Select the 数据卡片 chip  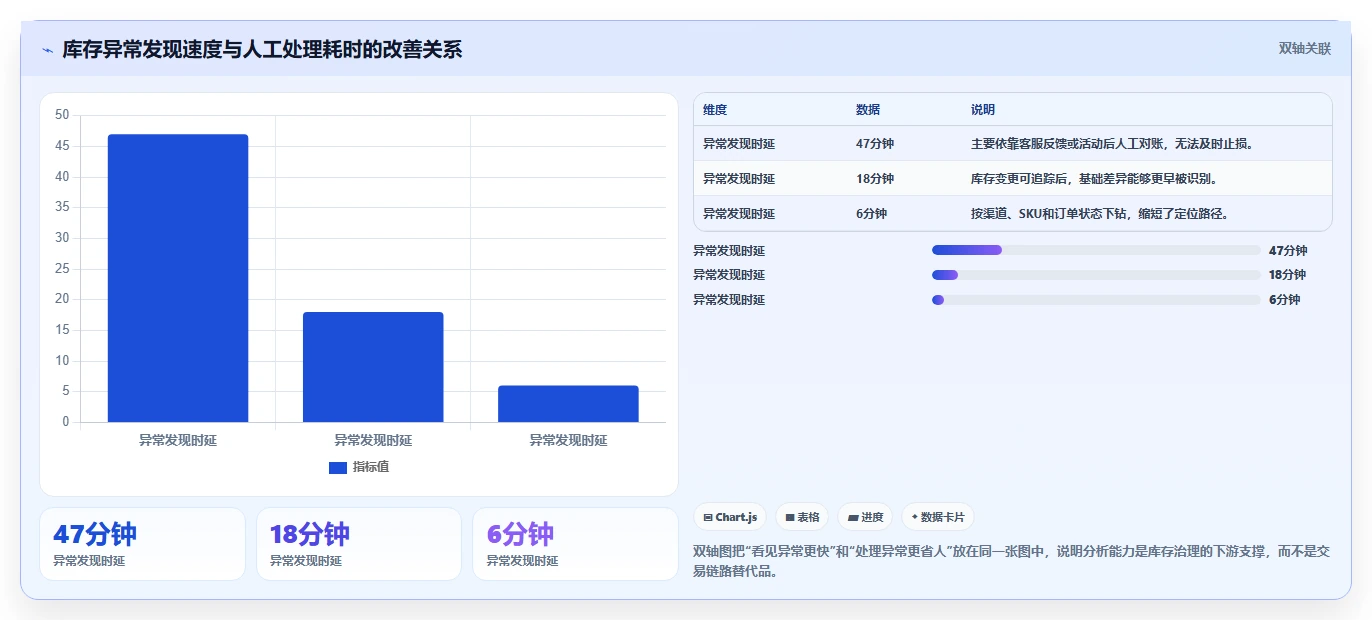click(x=938, y=517)
